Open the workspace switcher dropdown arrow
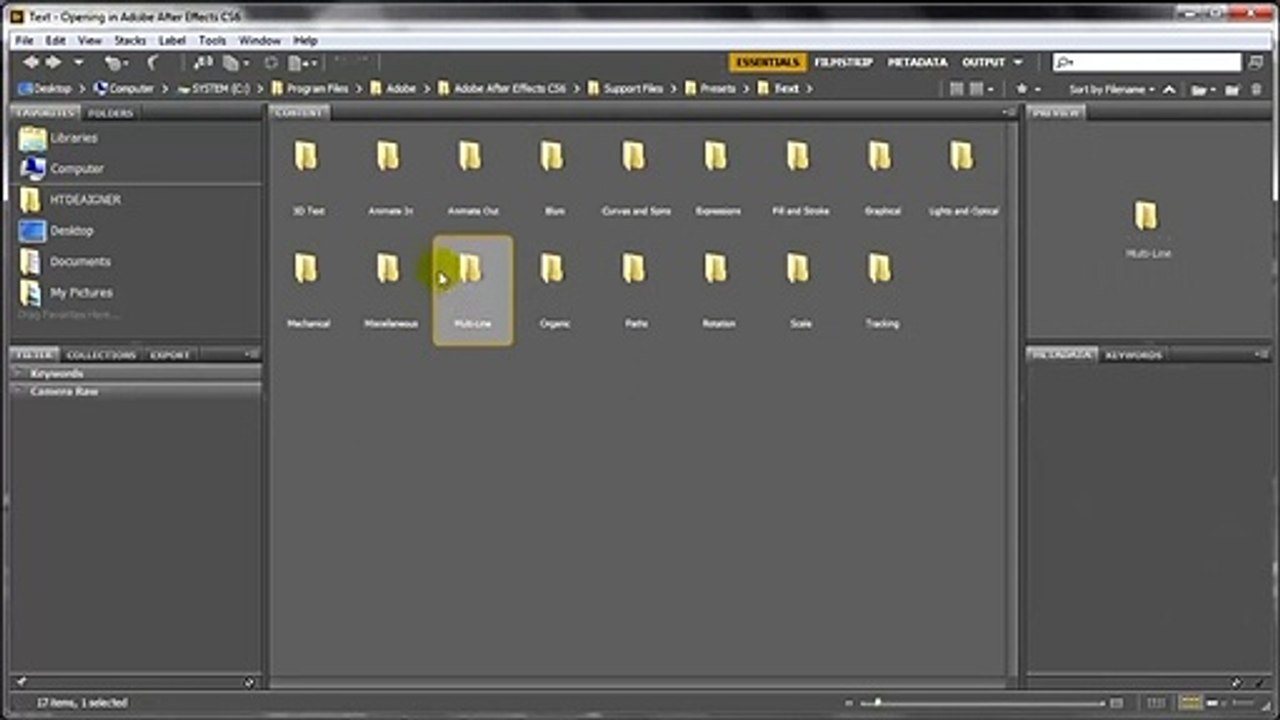The width and height of the screenshot is (1280, 720). click(1018, 62)
